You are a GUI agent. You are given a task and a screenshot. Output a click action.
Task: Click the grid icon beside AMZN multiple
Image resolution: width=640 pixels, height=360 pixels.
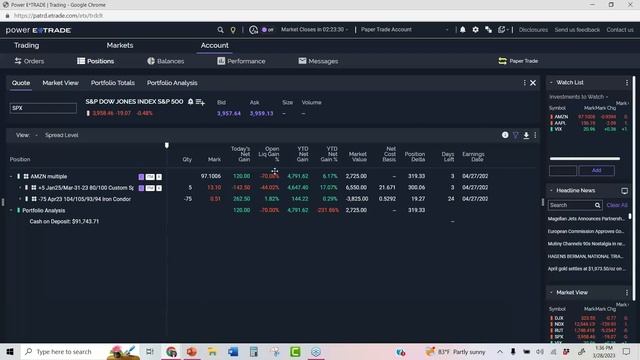point(26,177)
